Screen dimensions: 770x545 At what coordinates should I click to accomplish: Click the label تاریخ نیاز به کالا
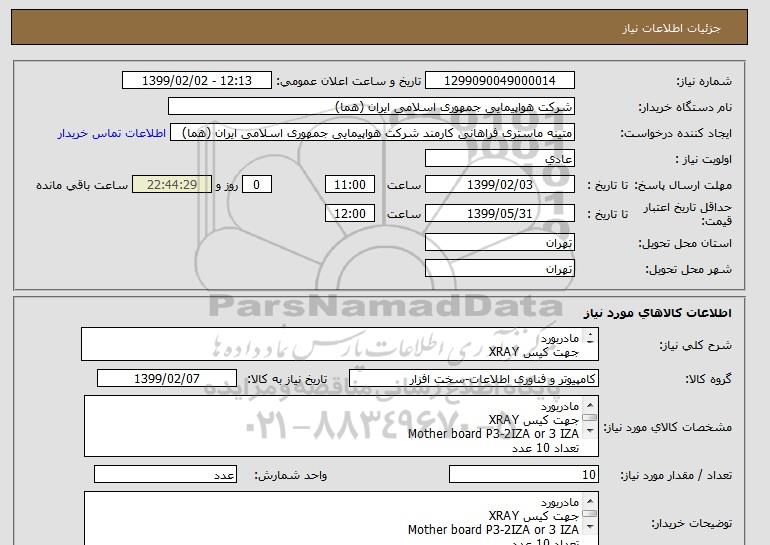pyautogui.click(x=287, y=379)
